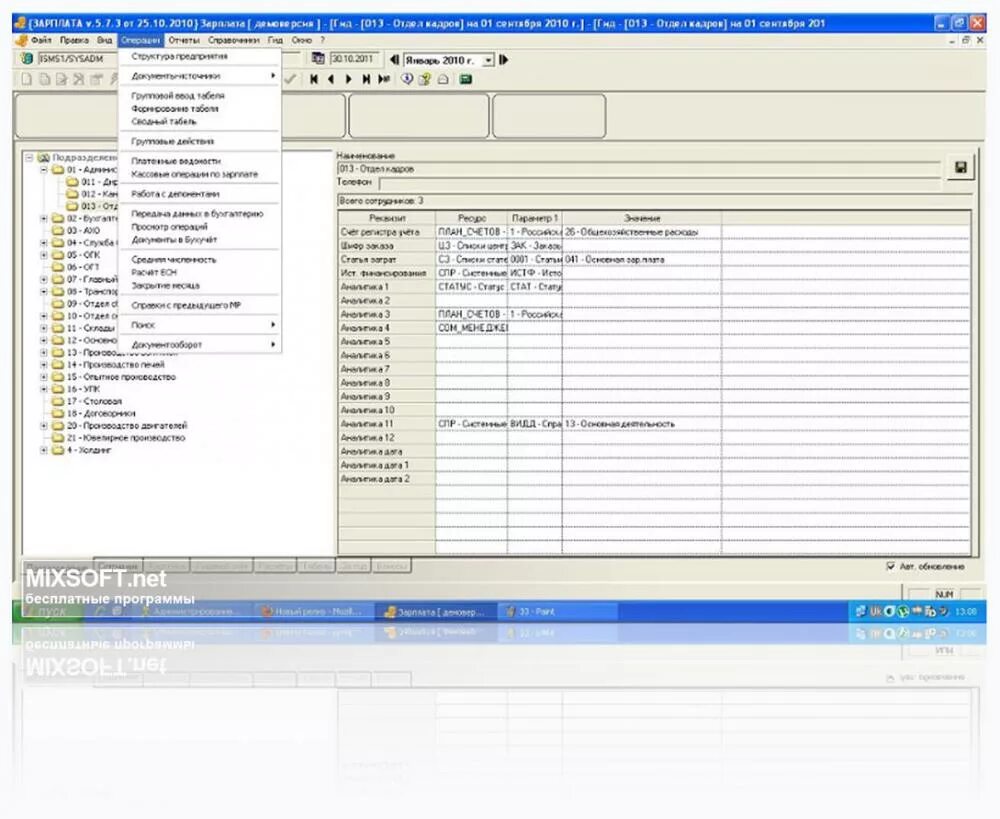Click the Ресурс column header
Viewport: 1000px width, 819px height.
[471, 218]
